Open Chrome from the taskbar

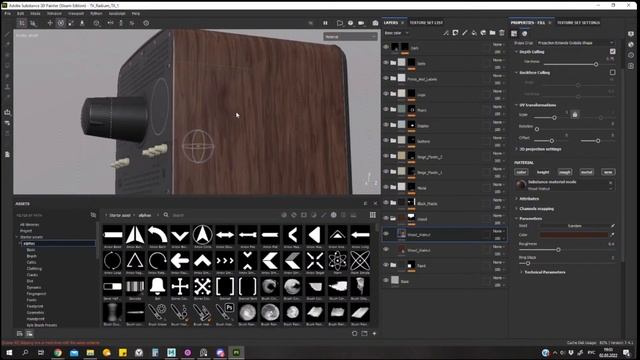[x=58, y=352]
